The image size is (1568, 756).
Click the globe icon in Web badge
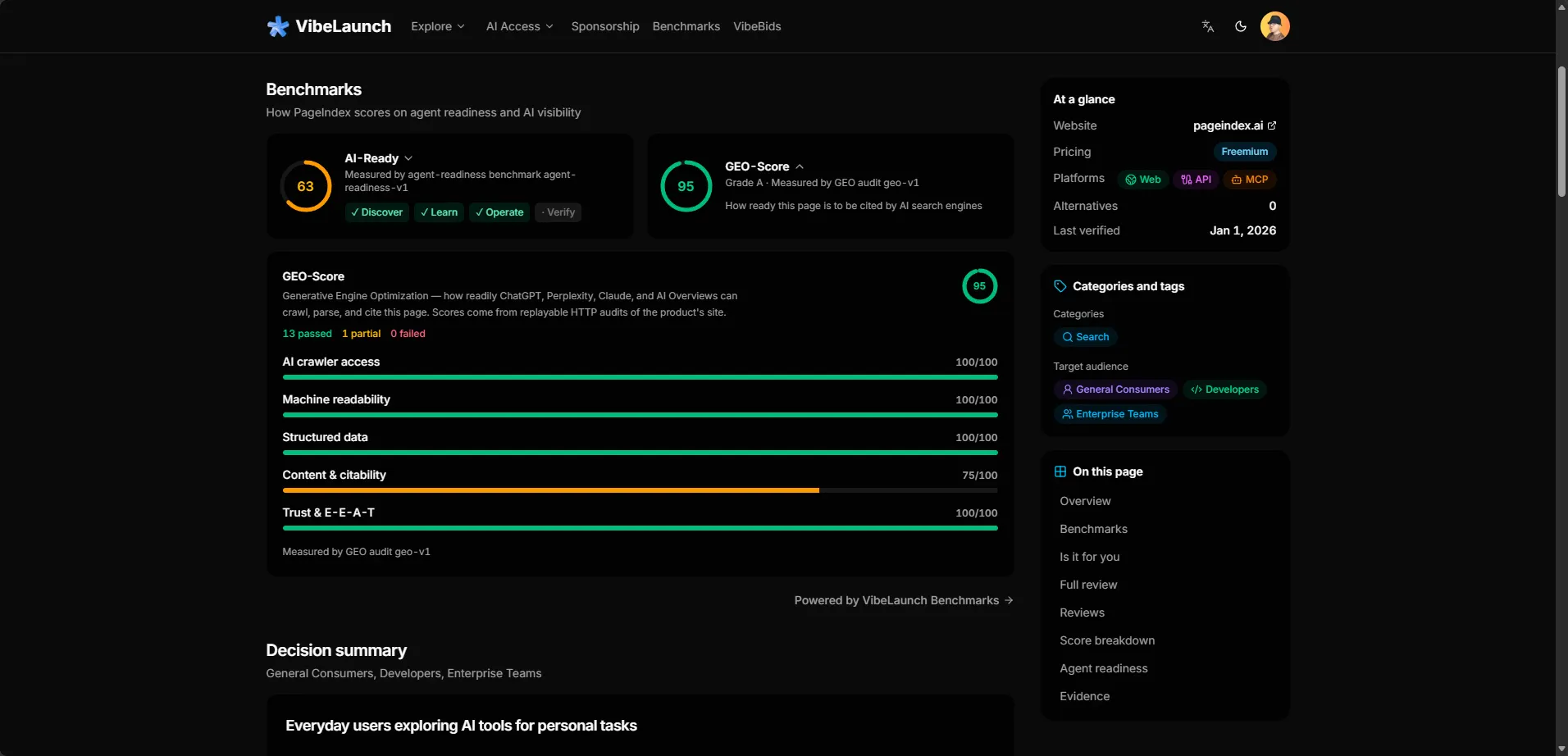1131,180
